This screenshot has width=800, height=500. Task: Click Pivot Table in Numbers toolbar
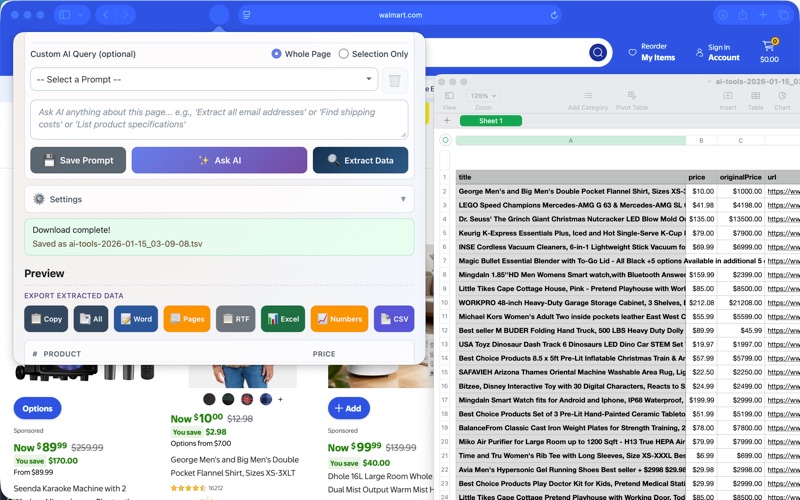pyautogui.click(x=632, y=101)
